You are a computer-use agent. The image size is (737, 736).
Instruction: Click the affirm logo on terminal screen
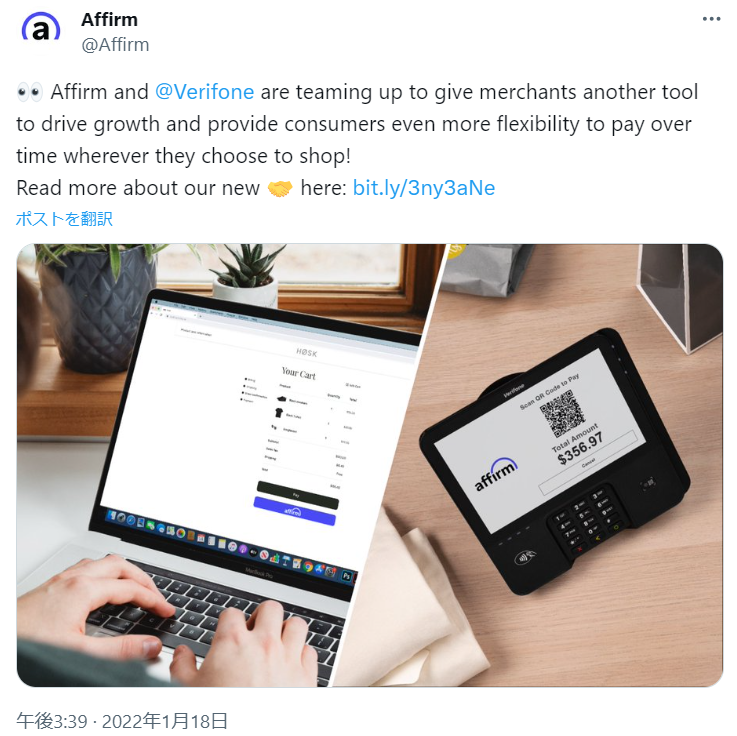[x=495, y=474]
